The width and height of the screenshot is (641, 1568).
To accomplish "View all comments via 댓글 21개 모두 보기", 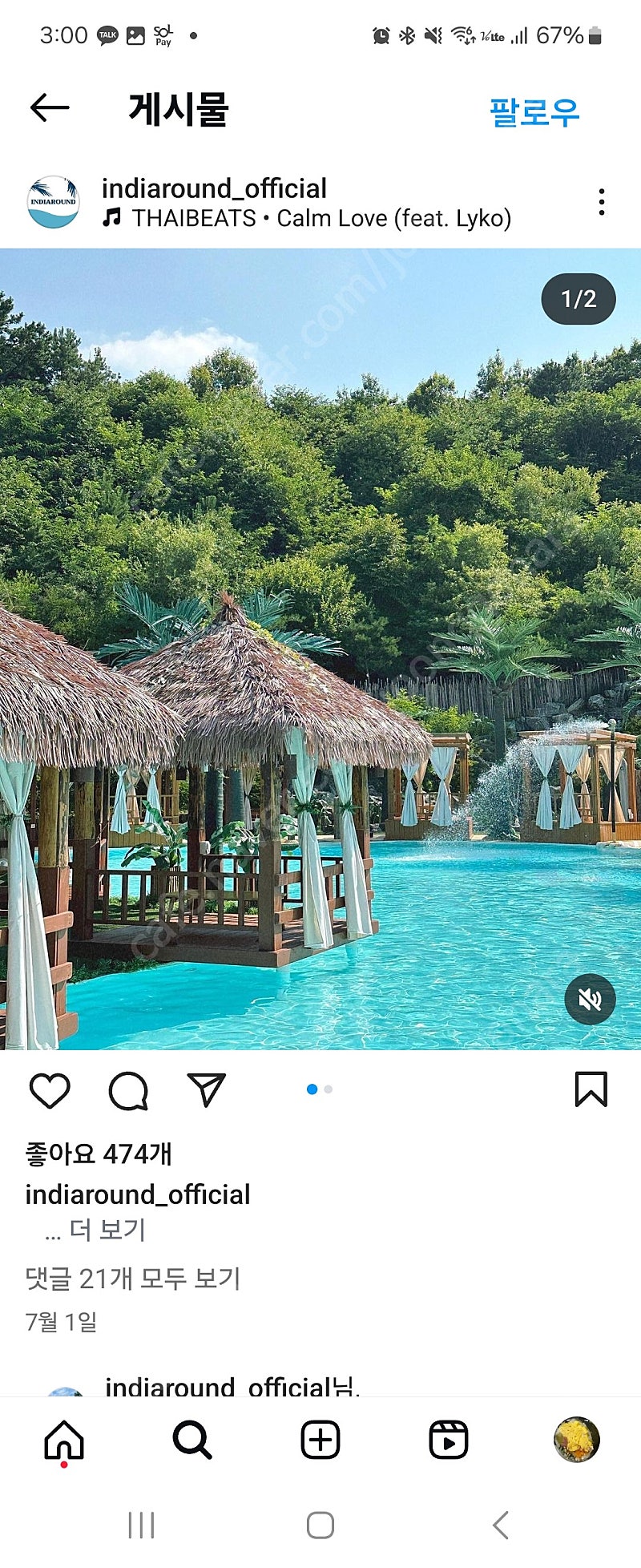I will click(x=133, y=1278).
